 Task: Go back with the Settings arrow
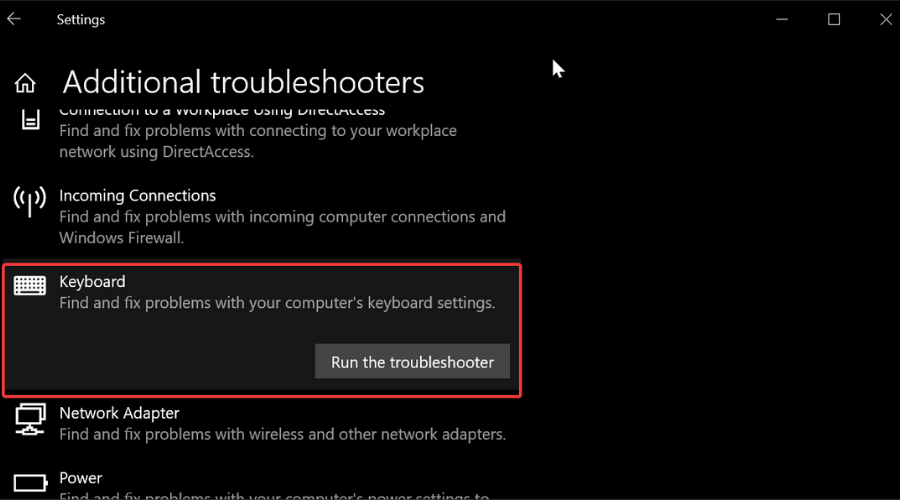click(x=14, y=19)
